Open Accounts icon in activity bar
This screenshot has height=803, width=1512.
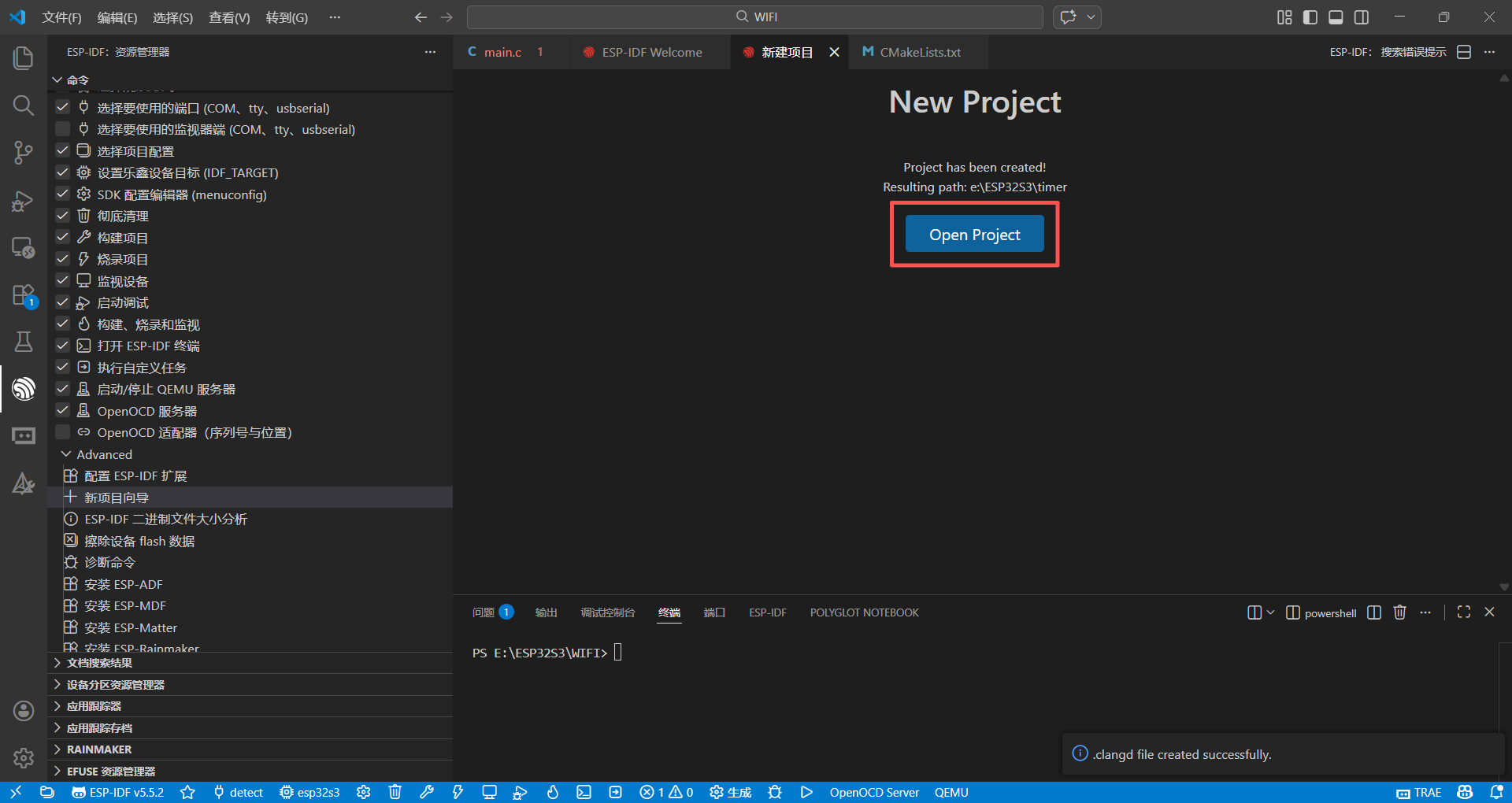pos(24,711)
